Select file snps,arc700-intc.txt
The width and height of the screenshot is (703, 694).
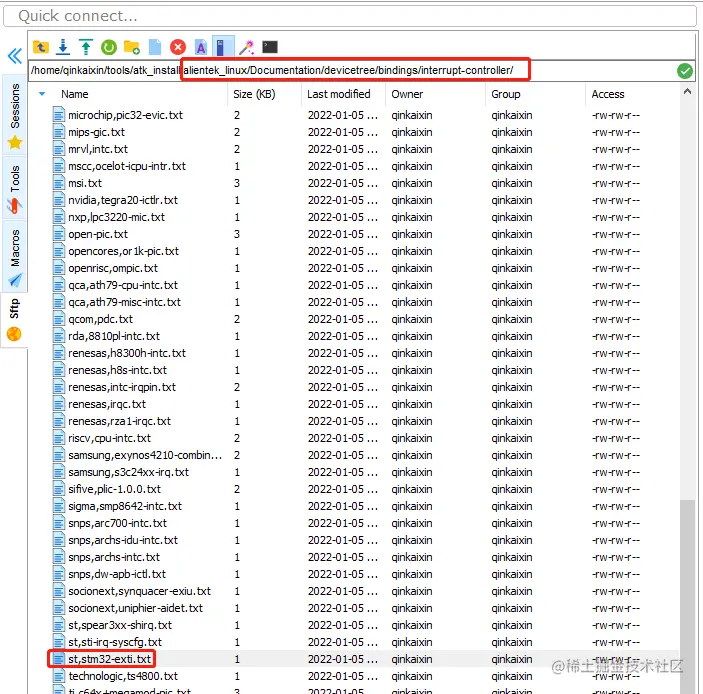[117, 524]
